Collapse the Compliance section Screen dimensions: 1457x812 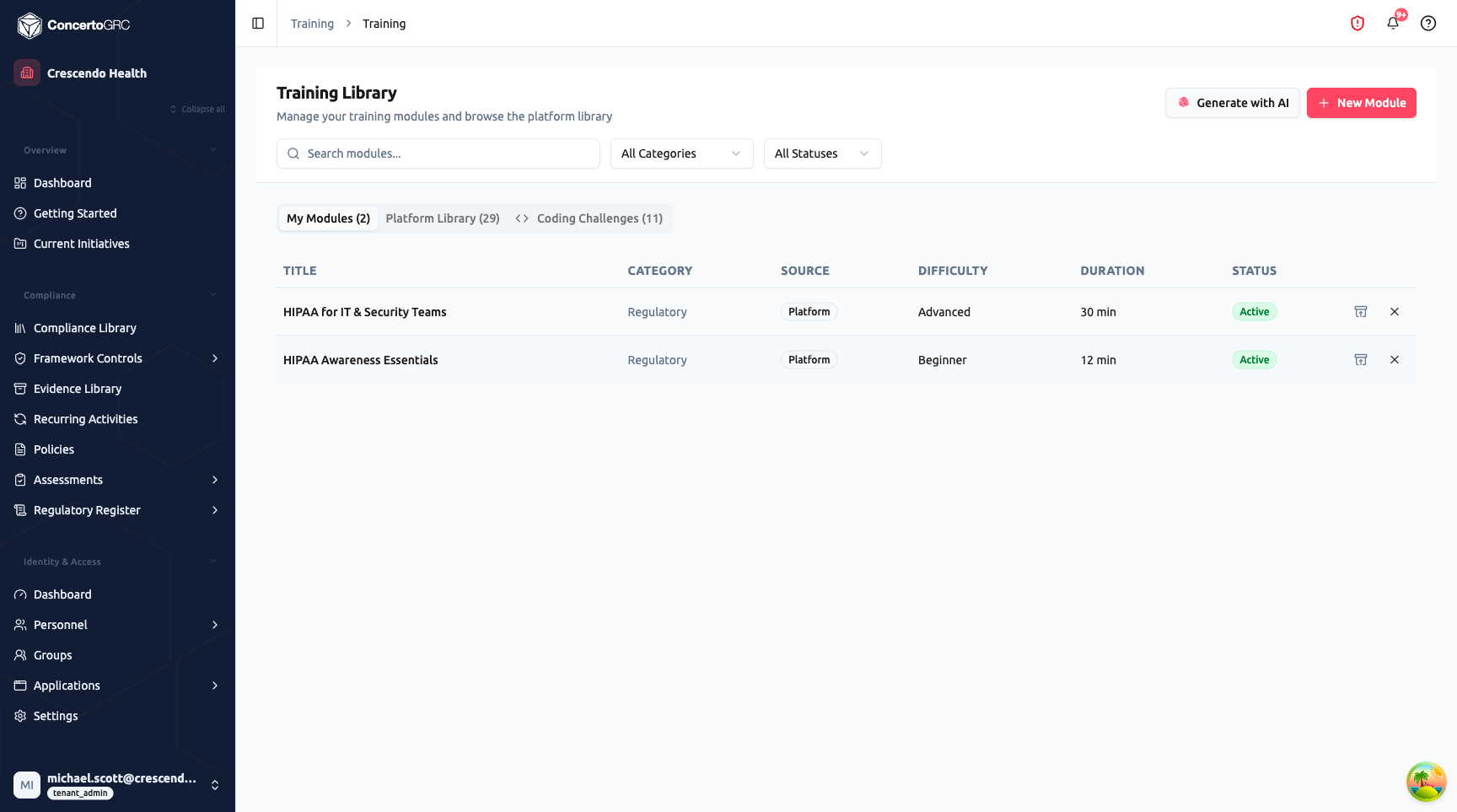tap(213, 295)
